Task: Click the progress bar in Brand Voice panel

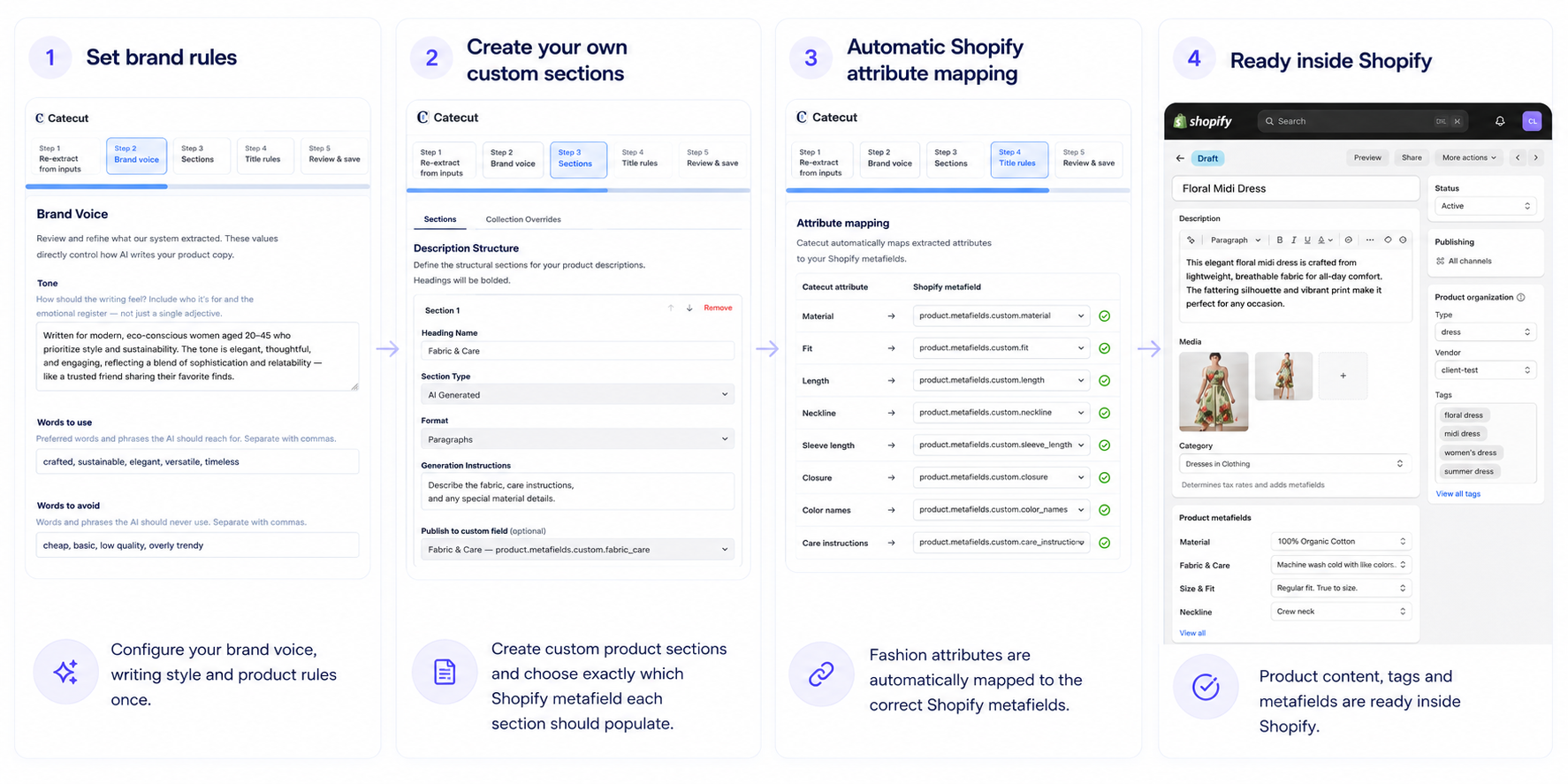Action: [x=198, y=186]
